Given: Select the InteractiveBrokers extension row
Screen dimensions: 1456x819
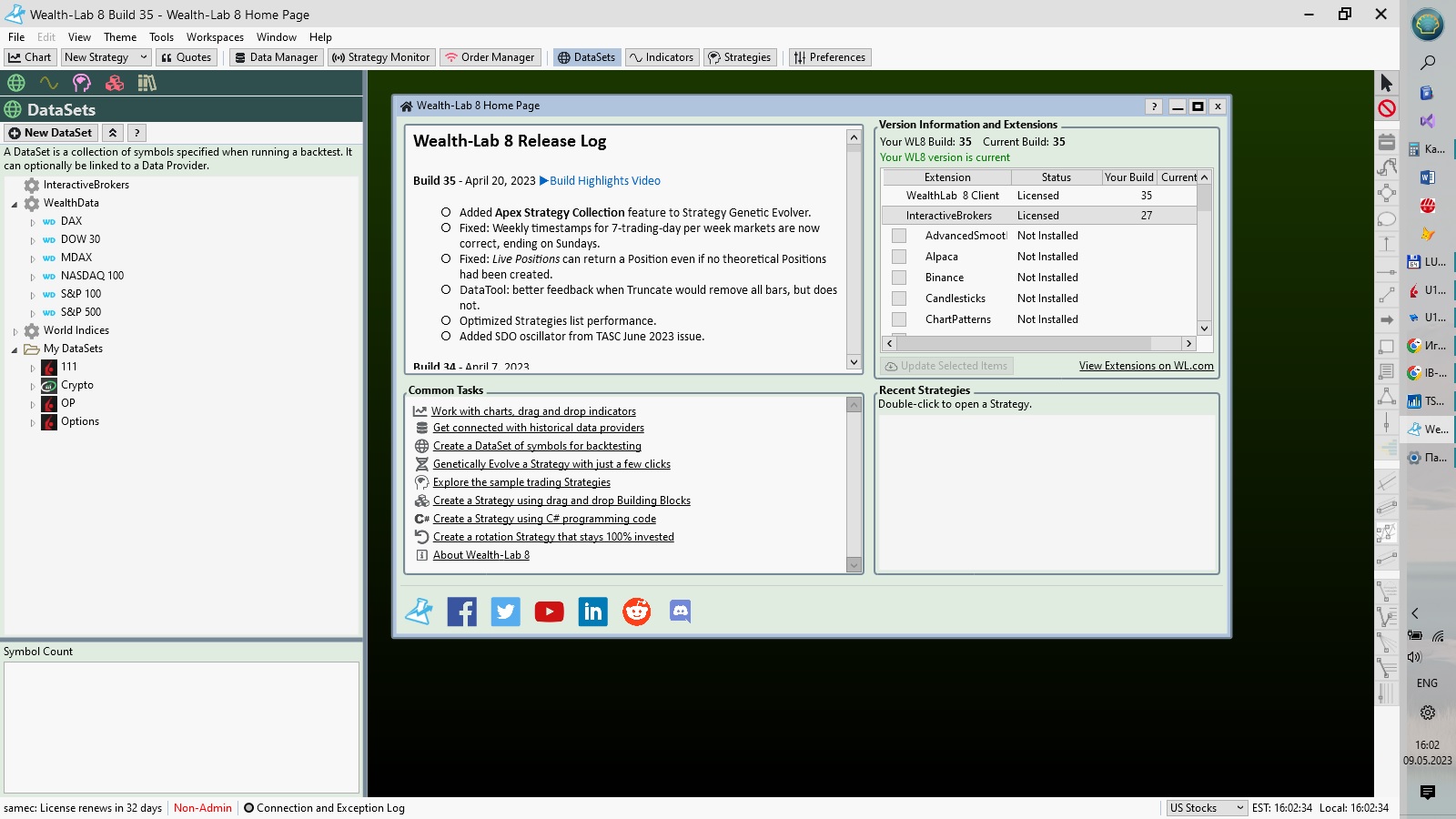Looking at the screenshot, I should click(1039, 216).
